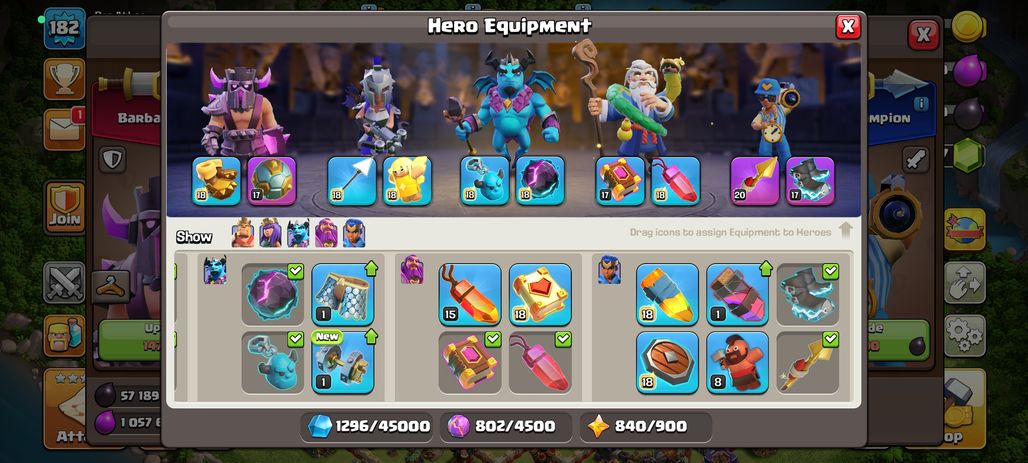Filter equipment by Royal Champion icon

353,233
